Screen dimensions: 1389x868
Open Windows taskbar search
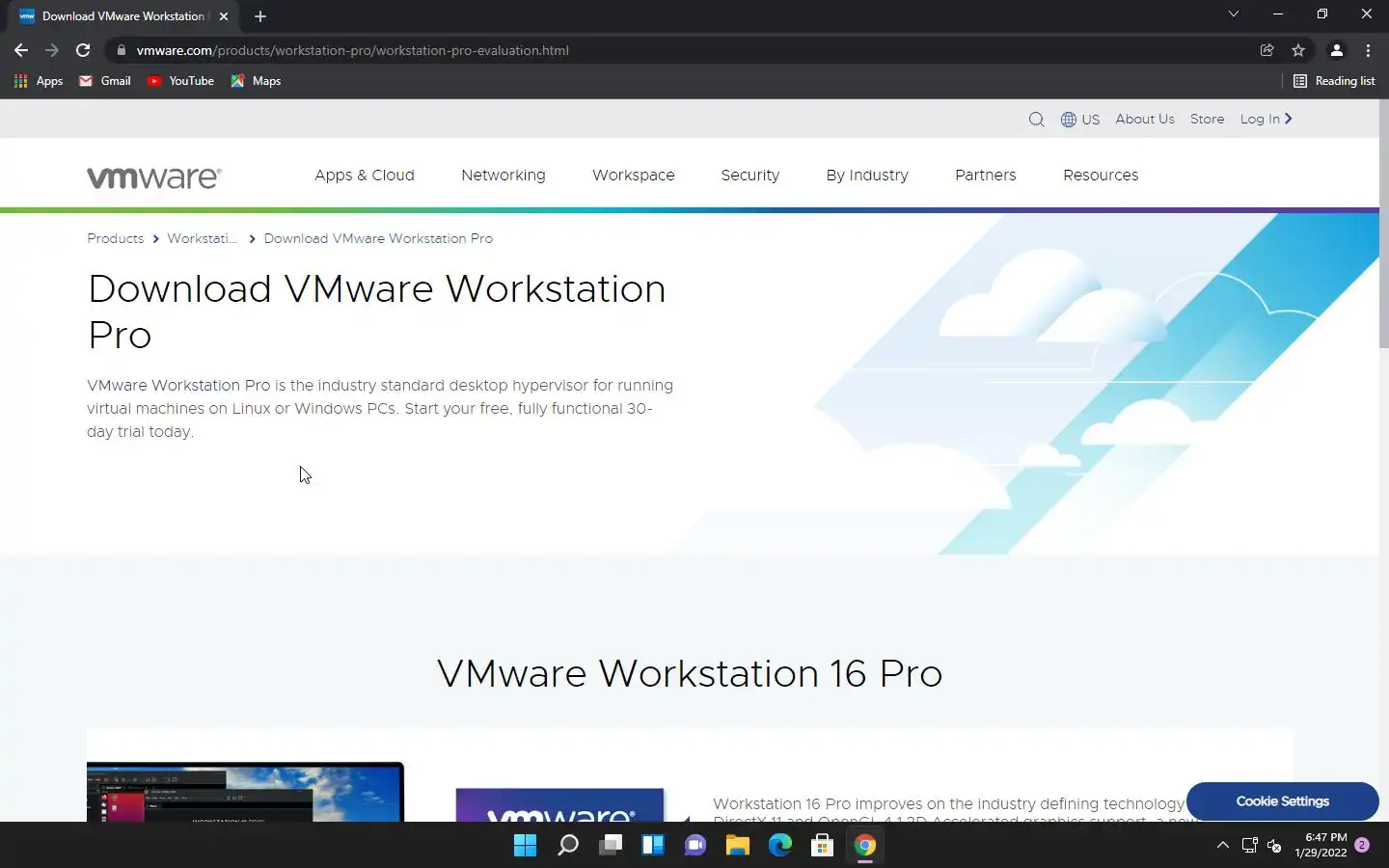[568, 846]
